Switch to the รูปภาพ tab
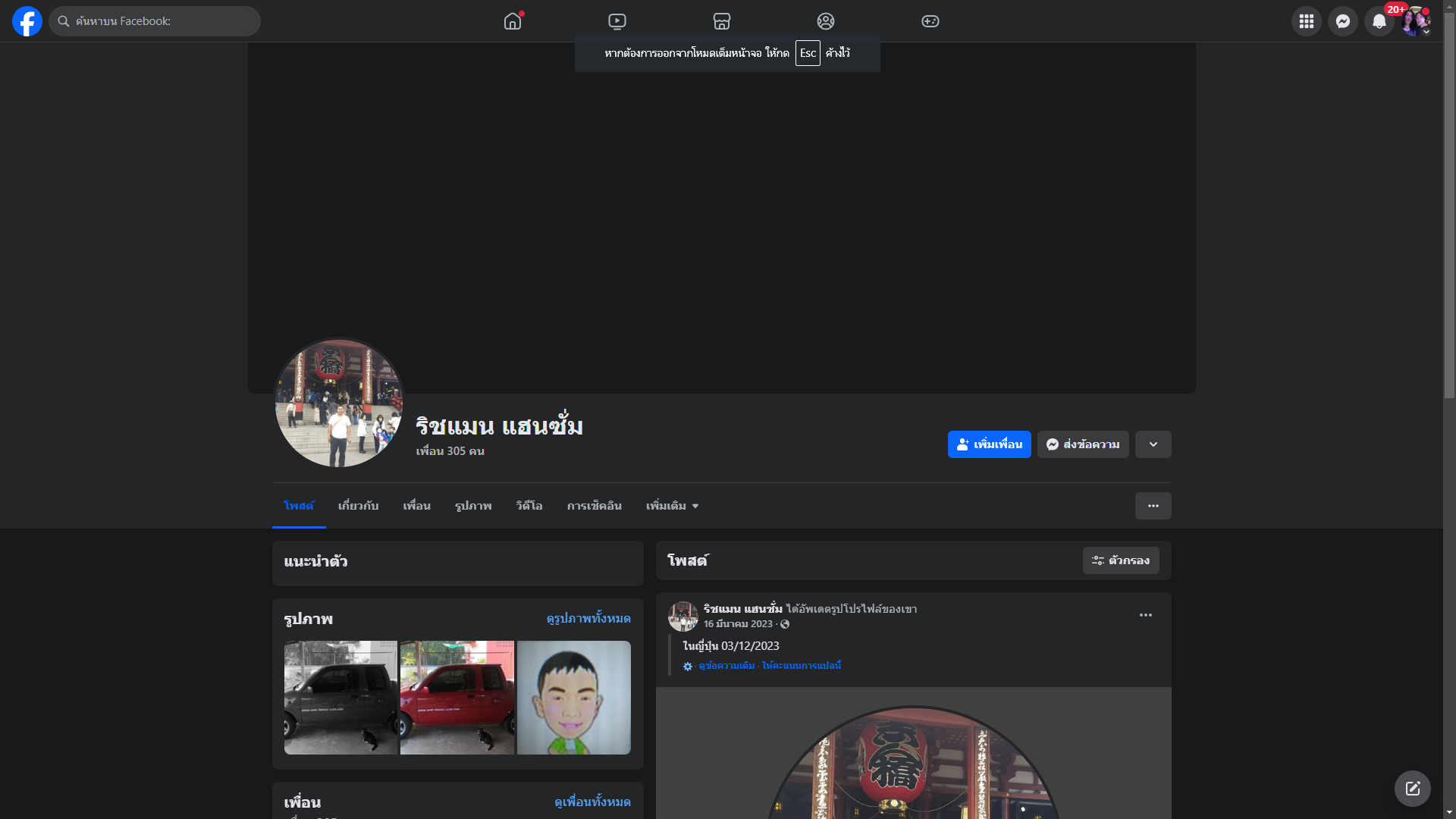 point(473,506)
